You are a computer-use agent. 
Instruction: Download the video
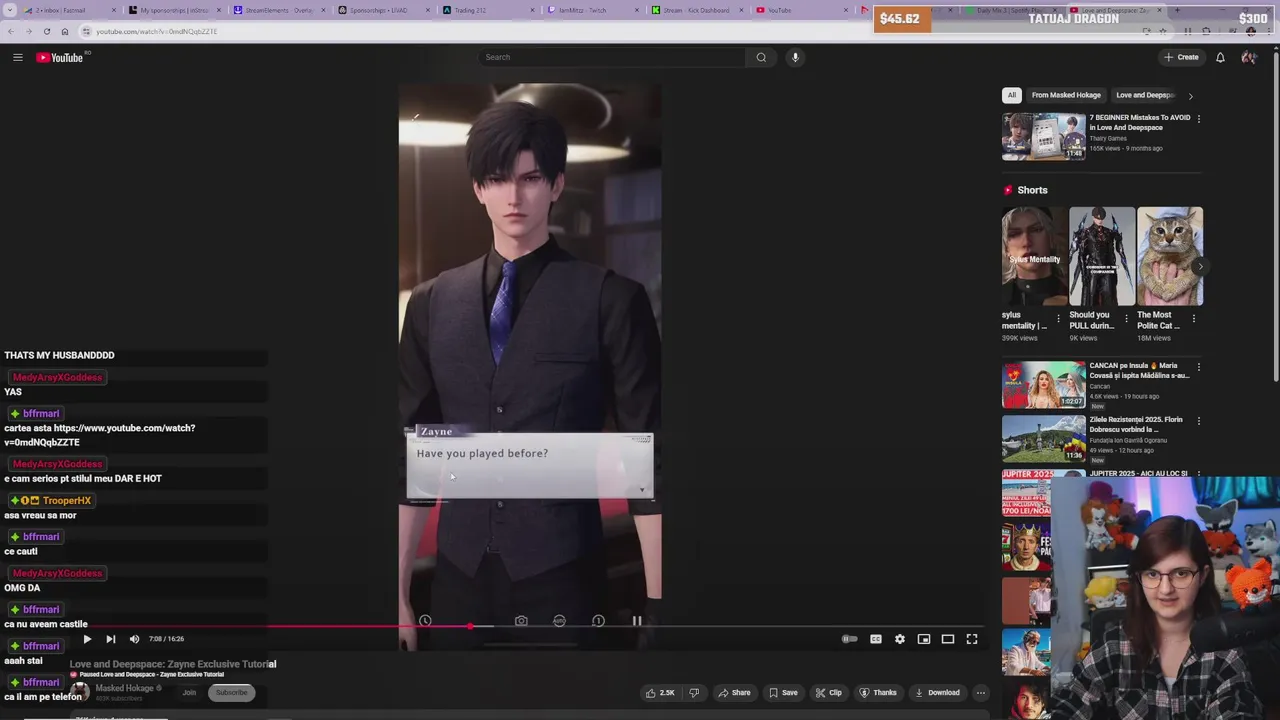pyautogui.click(x=937, y=692)
